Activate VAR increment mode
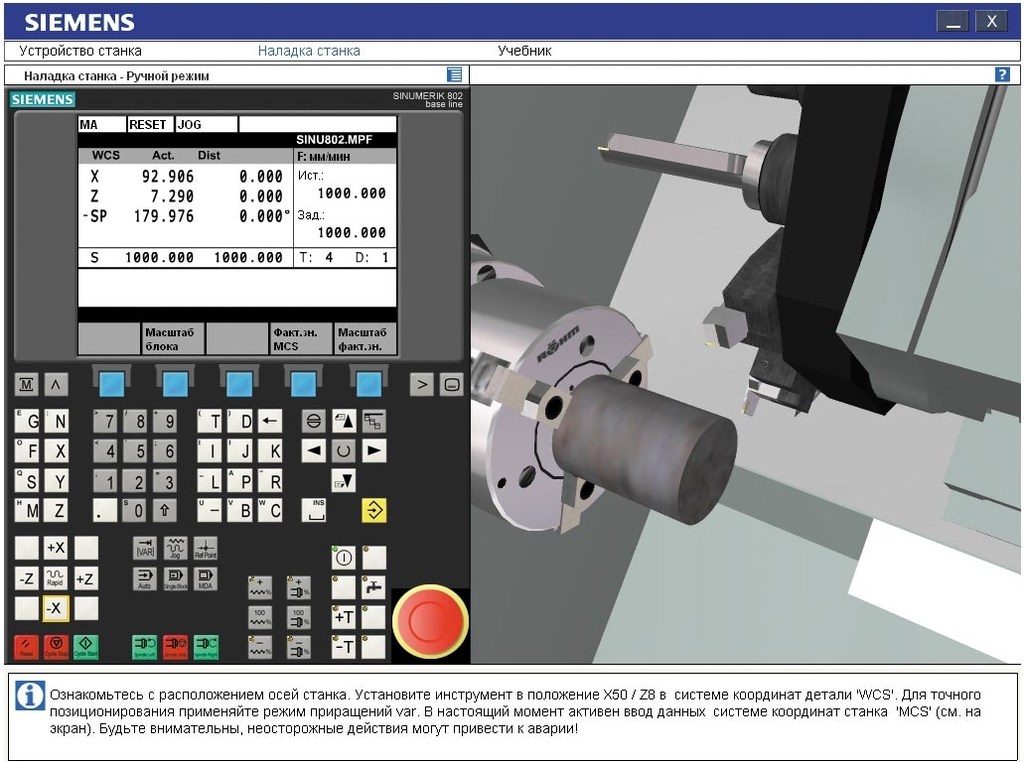 point(145,548)
